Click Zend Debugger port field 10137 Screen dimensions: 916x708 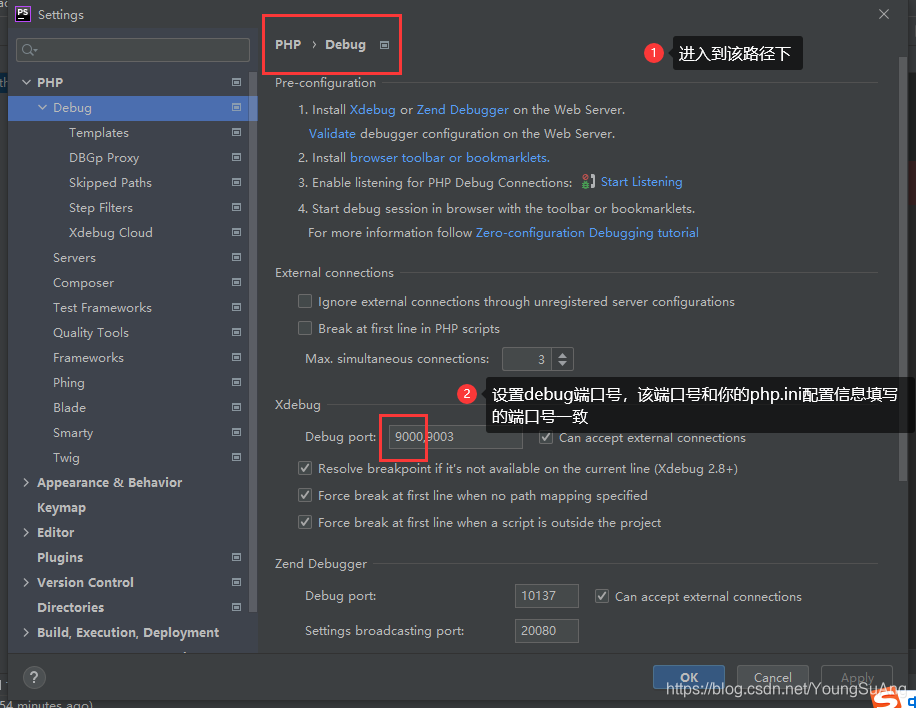coord(547,596)
